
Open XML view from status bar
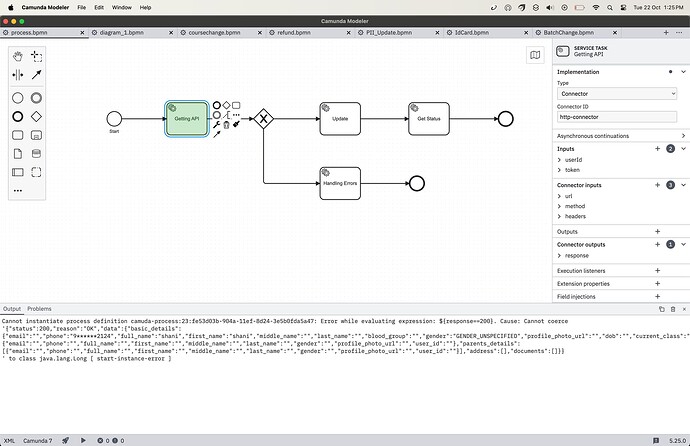(x=9, y=440)
